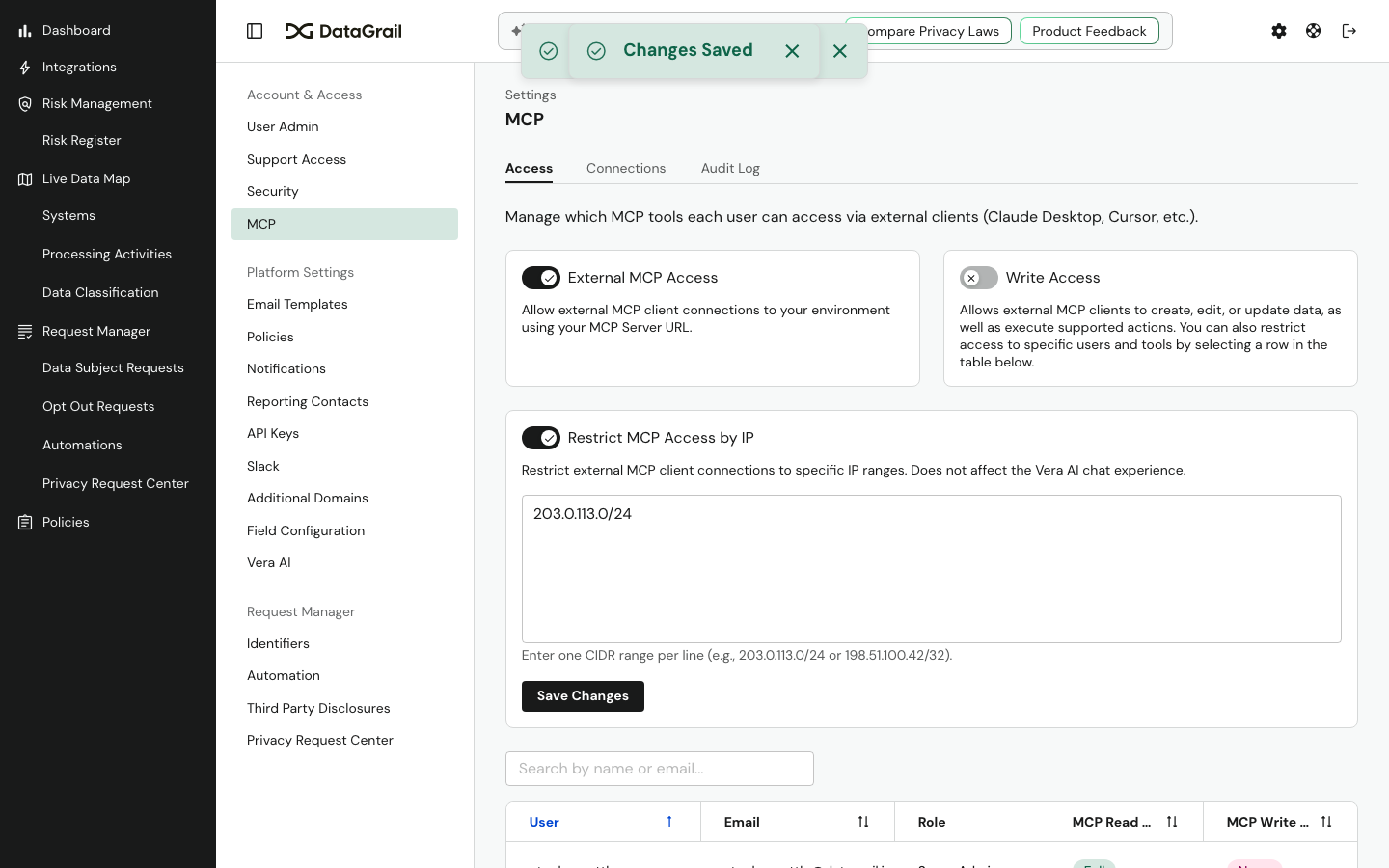Open Systems in the dark sidebar
Image resolution: width=1389 pixels, height=868 pixels.
click(68, 215)
